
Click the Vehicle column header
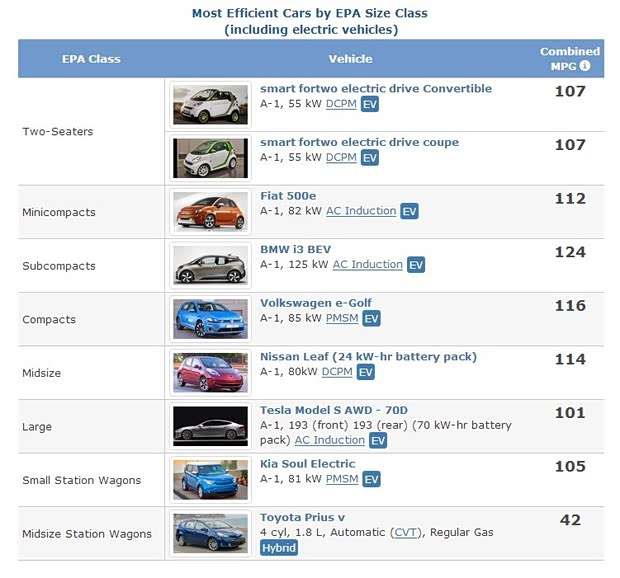(x=350, y=59)
